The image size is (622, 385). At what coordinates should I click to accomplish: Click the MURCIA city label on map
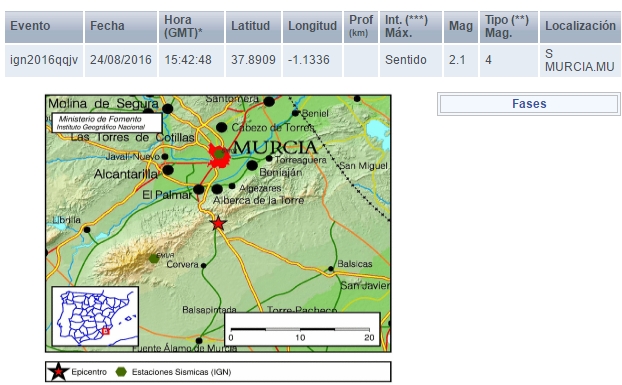click(x=275, y=147)
